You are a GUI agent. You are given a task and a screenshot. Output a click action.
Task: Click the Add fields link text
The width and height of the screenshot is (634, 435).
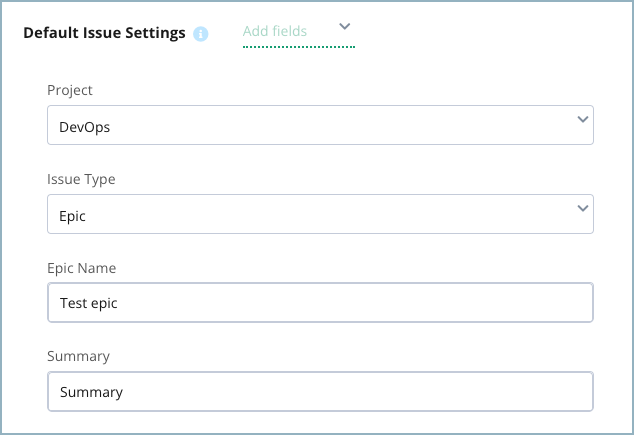click(275, 31)
